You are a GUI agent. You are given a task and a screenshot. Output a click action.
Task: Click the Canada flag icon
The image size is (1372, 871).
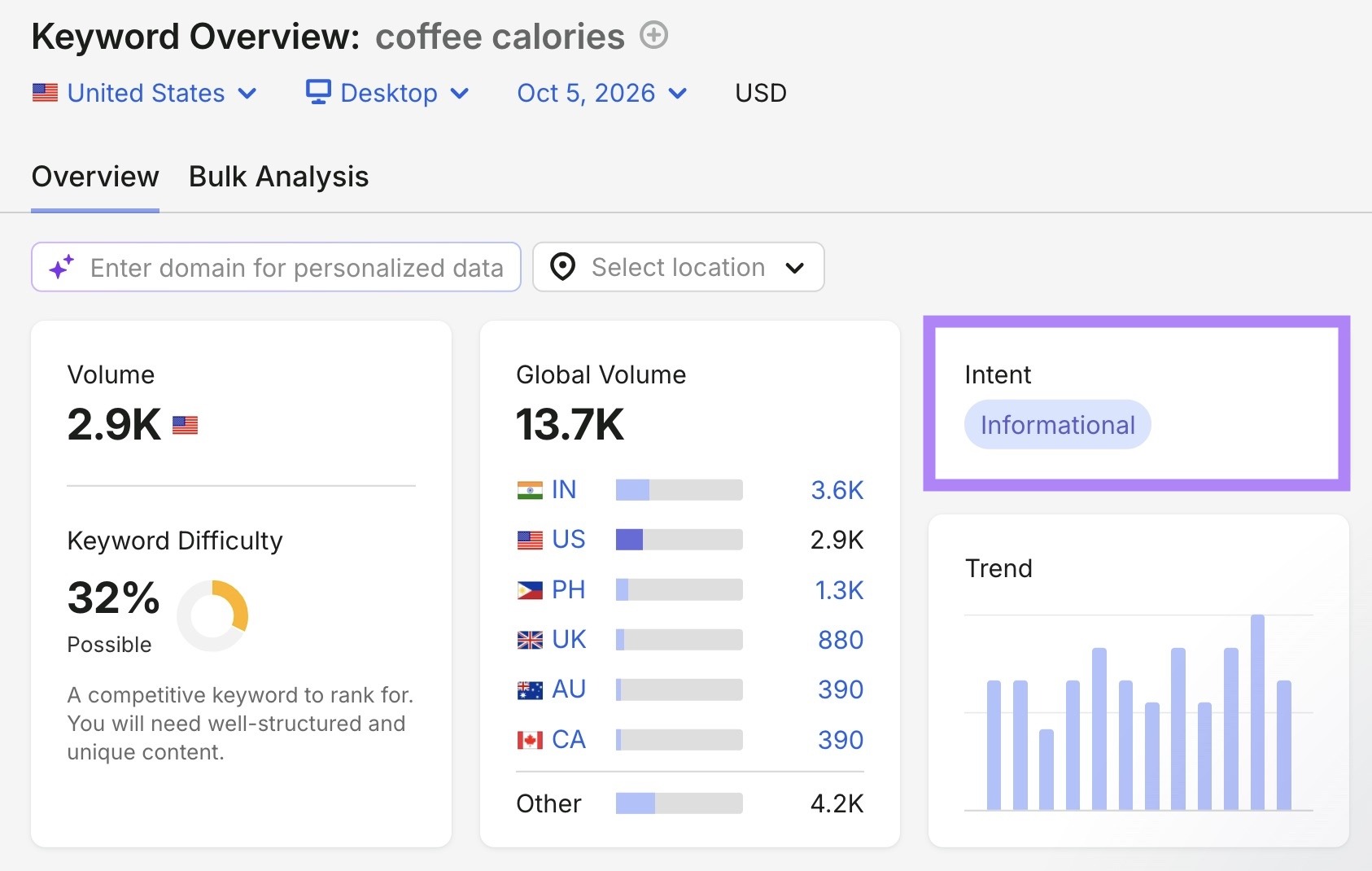point(530,740)
